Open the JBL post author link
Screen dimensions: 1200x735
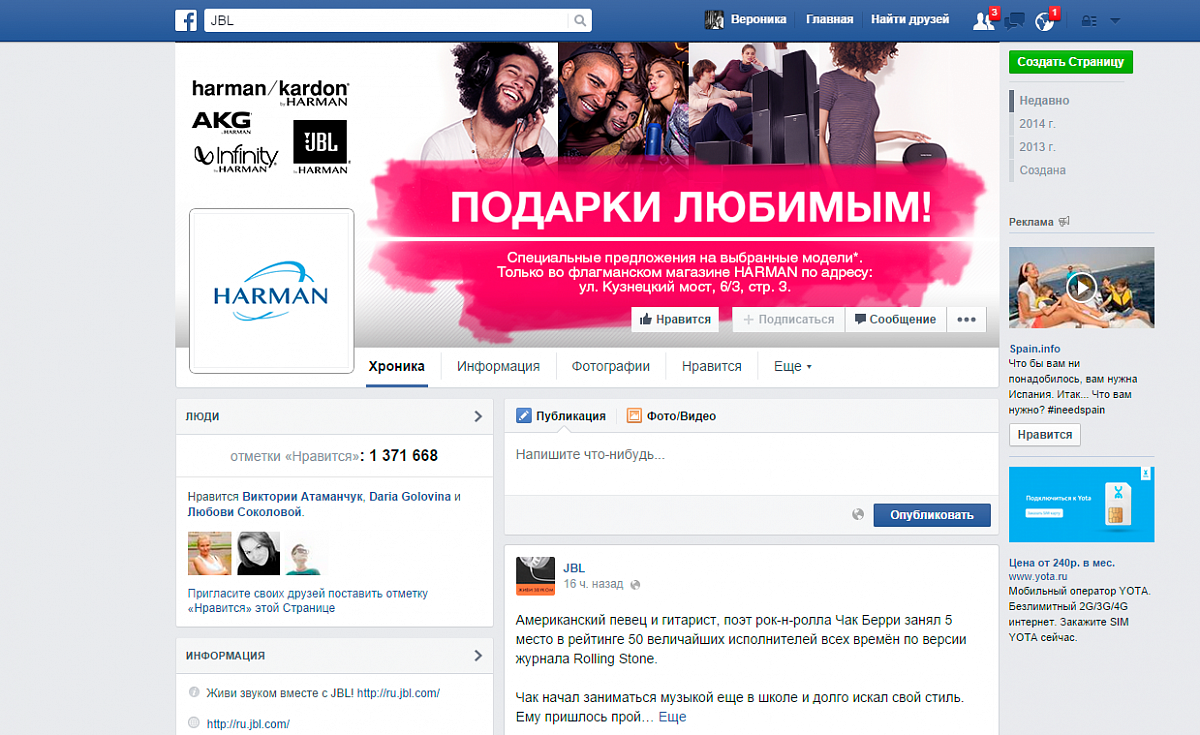pyautogui.click(x=574, y=568)
